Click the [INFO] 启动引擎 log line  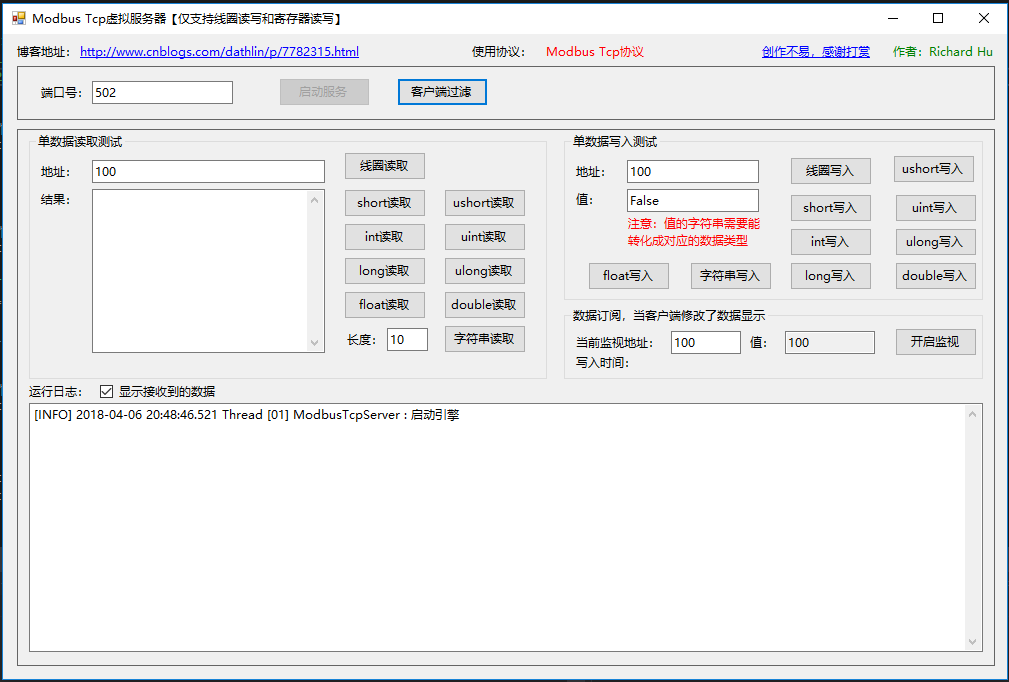[x=246, y=415]
